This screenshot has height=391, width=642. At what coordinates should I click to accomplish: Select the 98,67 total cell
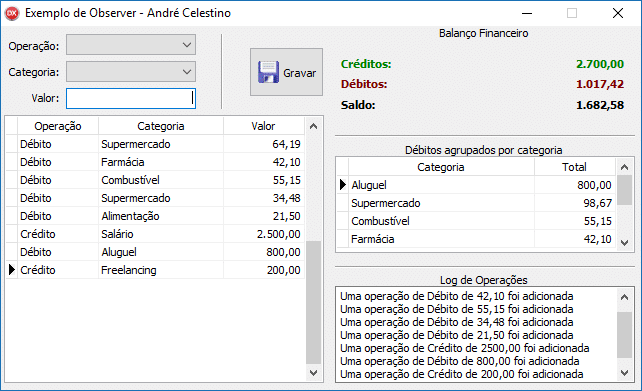[x=575, y=203]
